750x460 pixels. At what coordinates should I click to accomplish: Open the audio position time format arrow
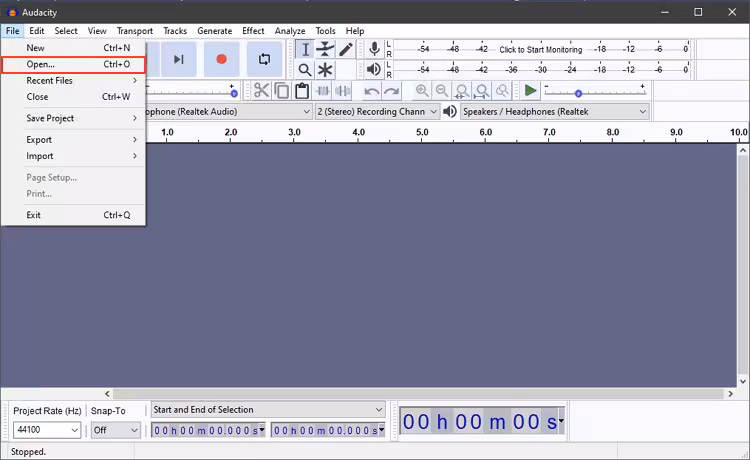(x=562, y=421)
